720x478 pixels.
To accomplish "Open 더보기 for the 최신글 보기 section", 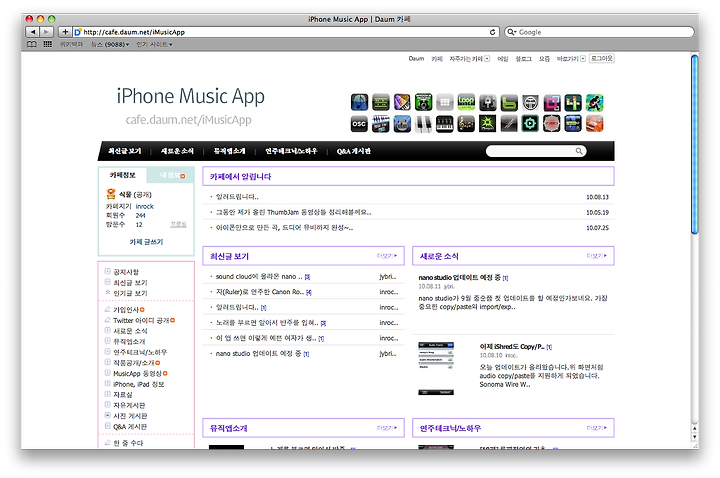I will [x=387, y=256].
